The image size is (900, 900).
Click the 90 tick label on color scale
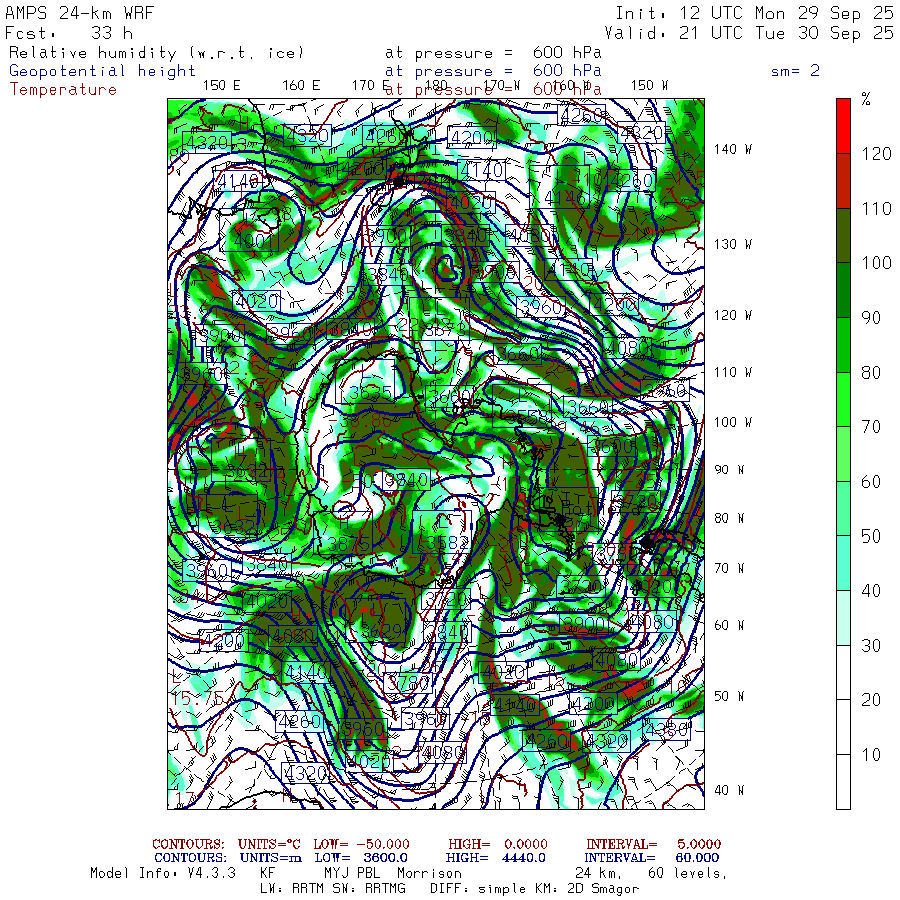pyautogui.click(x=871, y=318)
